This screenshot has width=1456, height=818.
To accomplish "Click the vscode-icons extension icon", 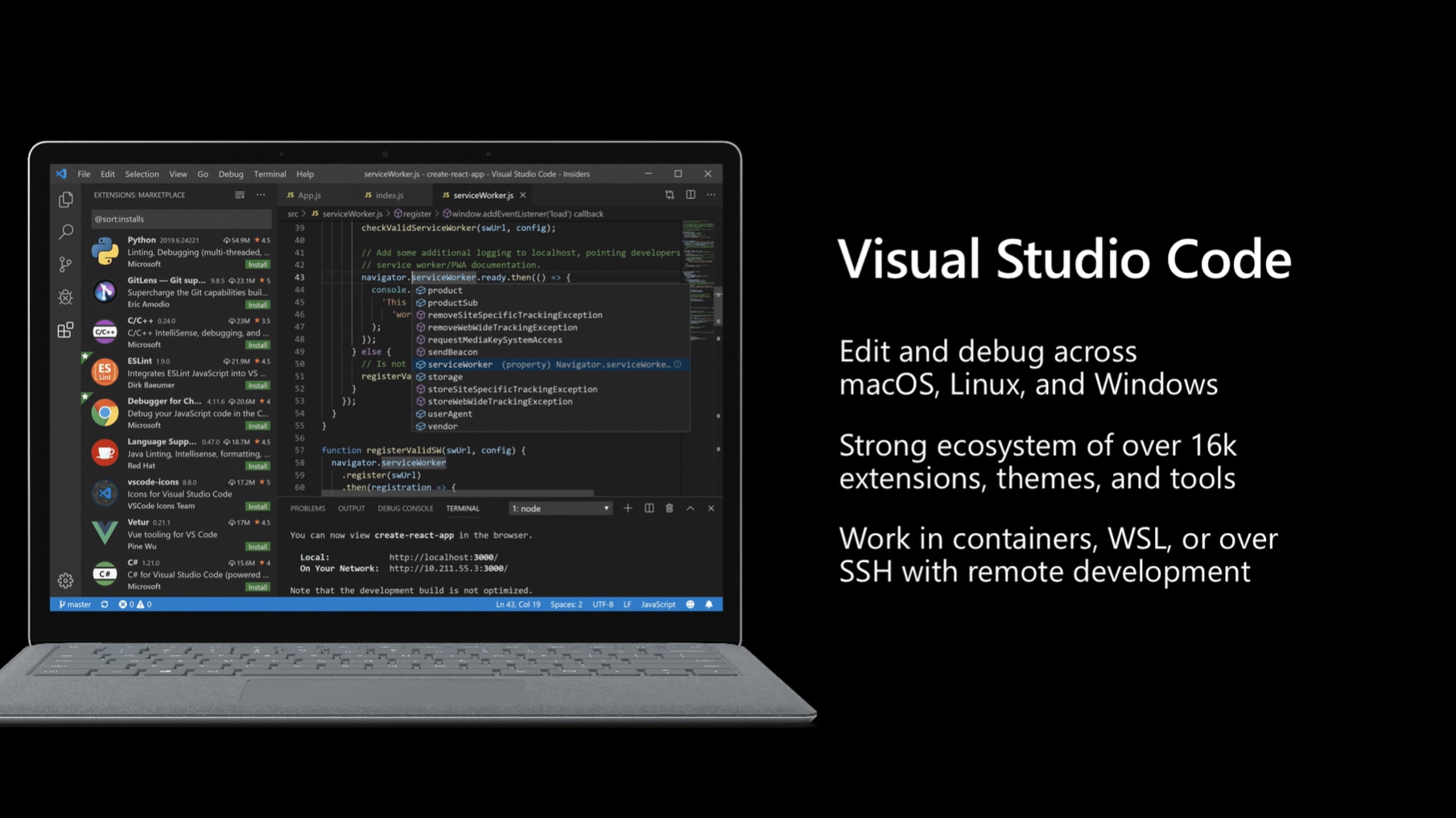I will pyautogui.click(x=105, y=493).
